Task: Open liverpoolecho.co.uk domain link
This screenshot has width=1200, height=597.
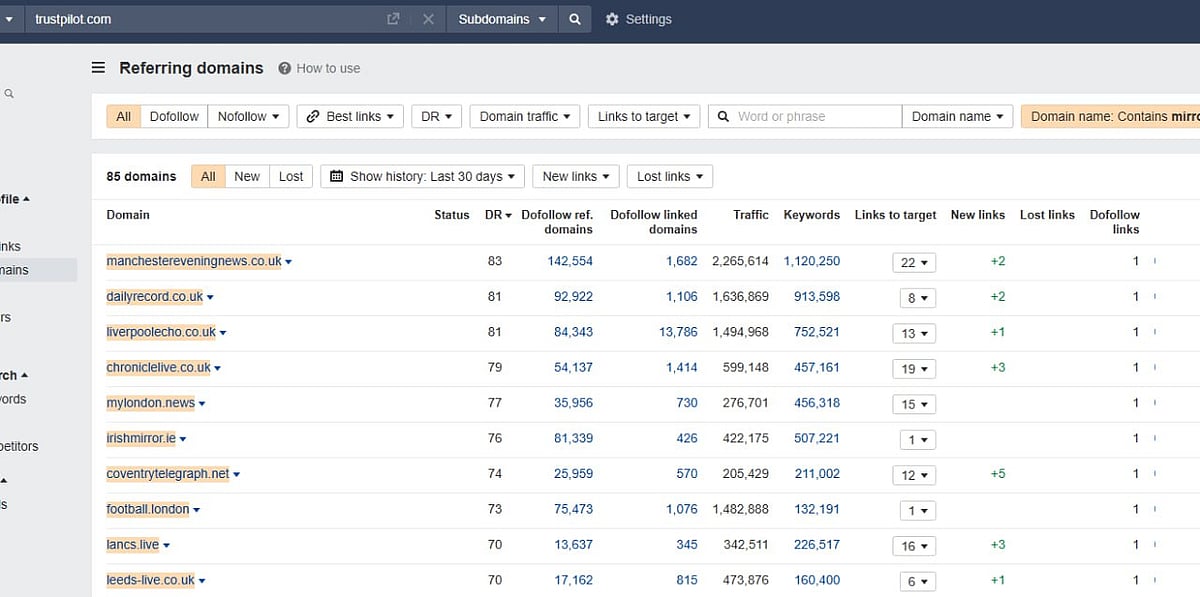Action: 161,332
